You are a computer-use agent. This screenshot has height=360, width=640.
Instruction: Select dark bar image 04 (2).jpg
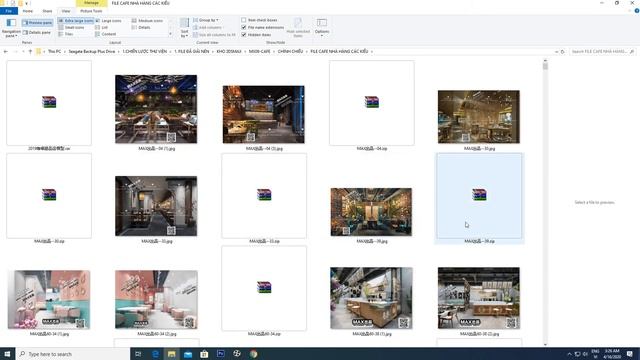(x=264, y=114)
